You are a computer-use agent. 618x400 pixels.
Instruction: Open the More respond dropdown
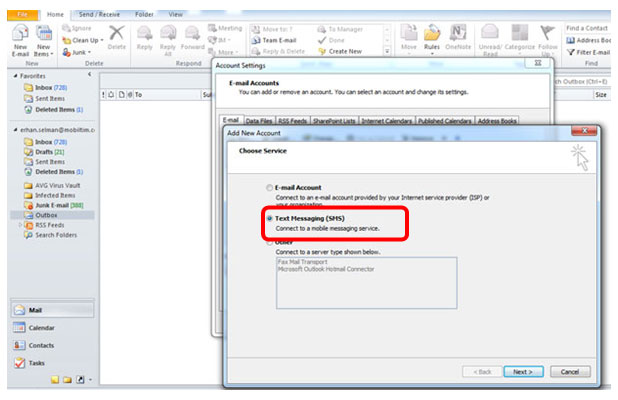[x=223, y=52]
